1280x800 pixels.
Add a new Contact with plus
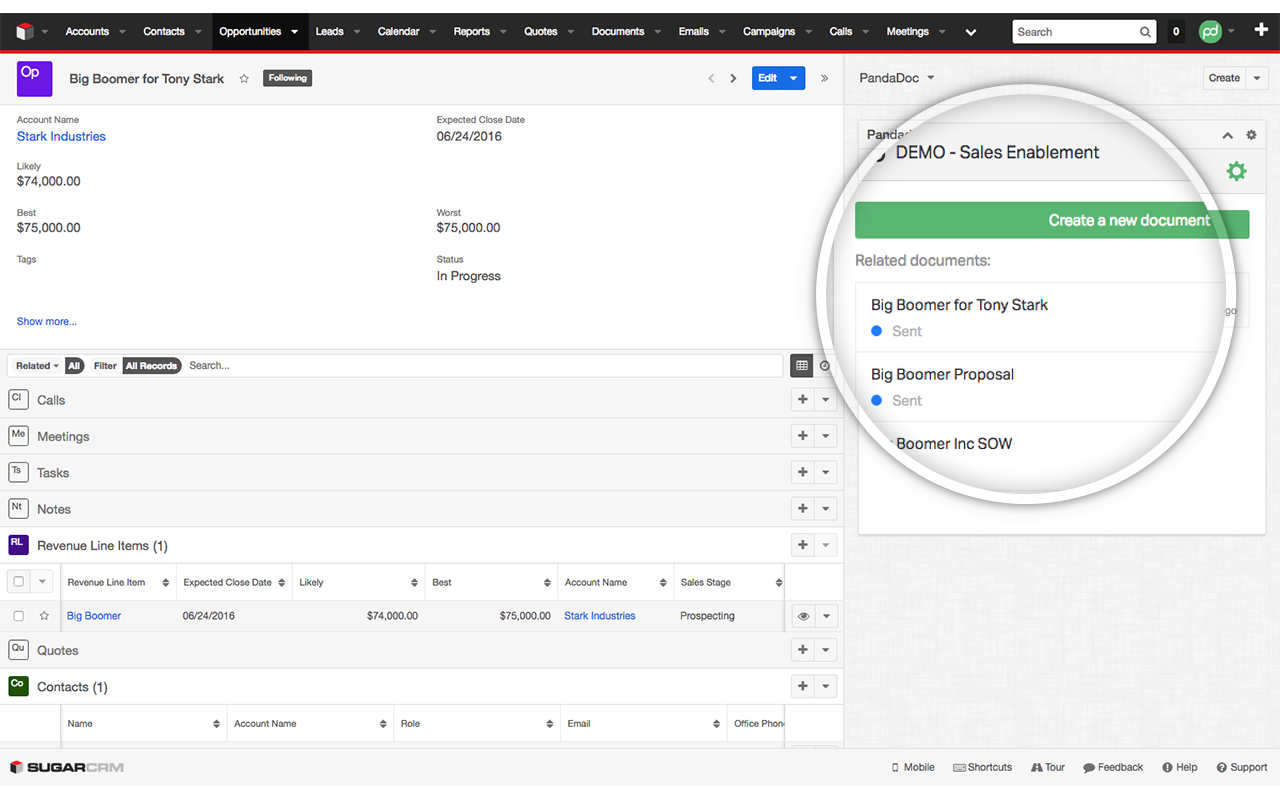802,686
